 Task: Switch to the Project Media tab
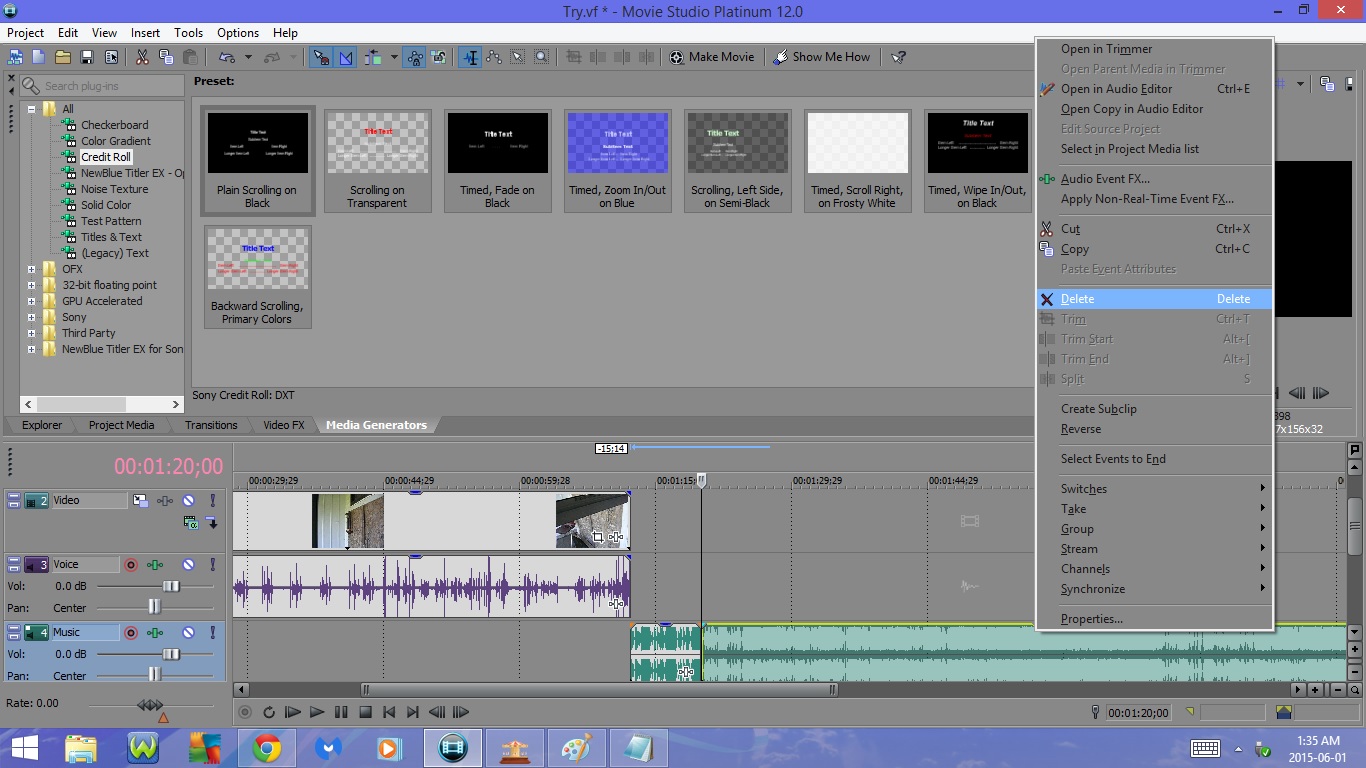[121, 425]
